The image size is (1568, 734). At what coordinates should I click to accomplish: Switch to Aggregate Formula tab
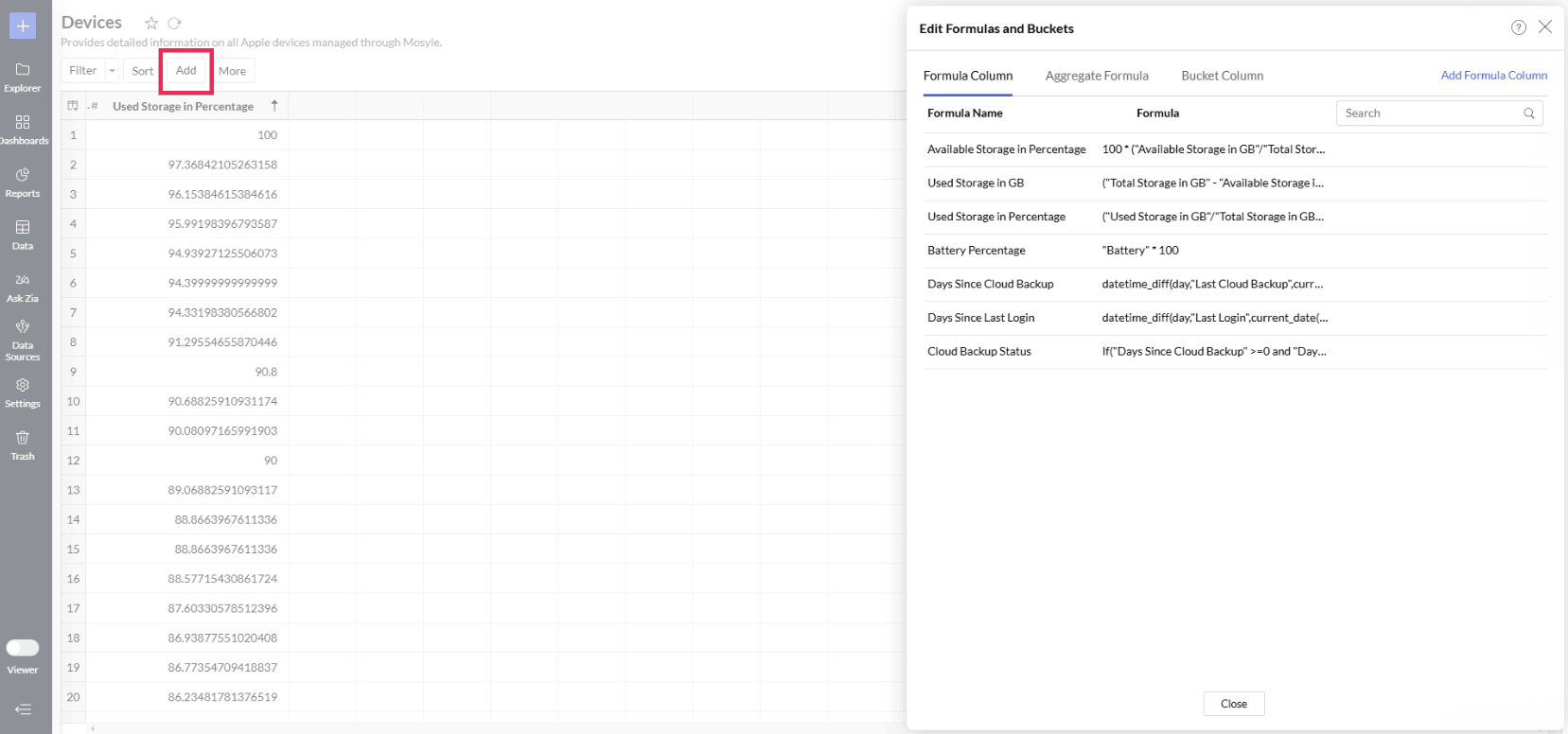(x=1097, y=76)
